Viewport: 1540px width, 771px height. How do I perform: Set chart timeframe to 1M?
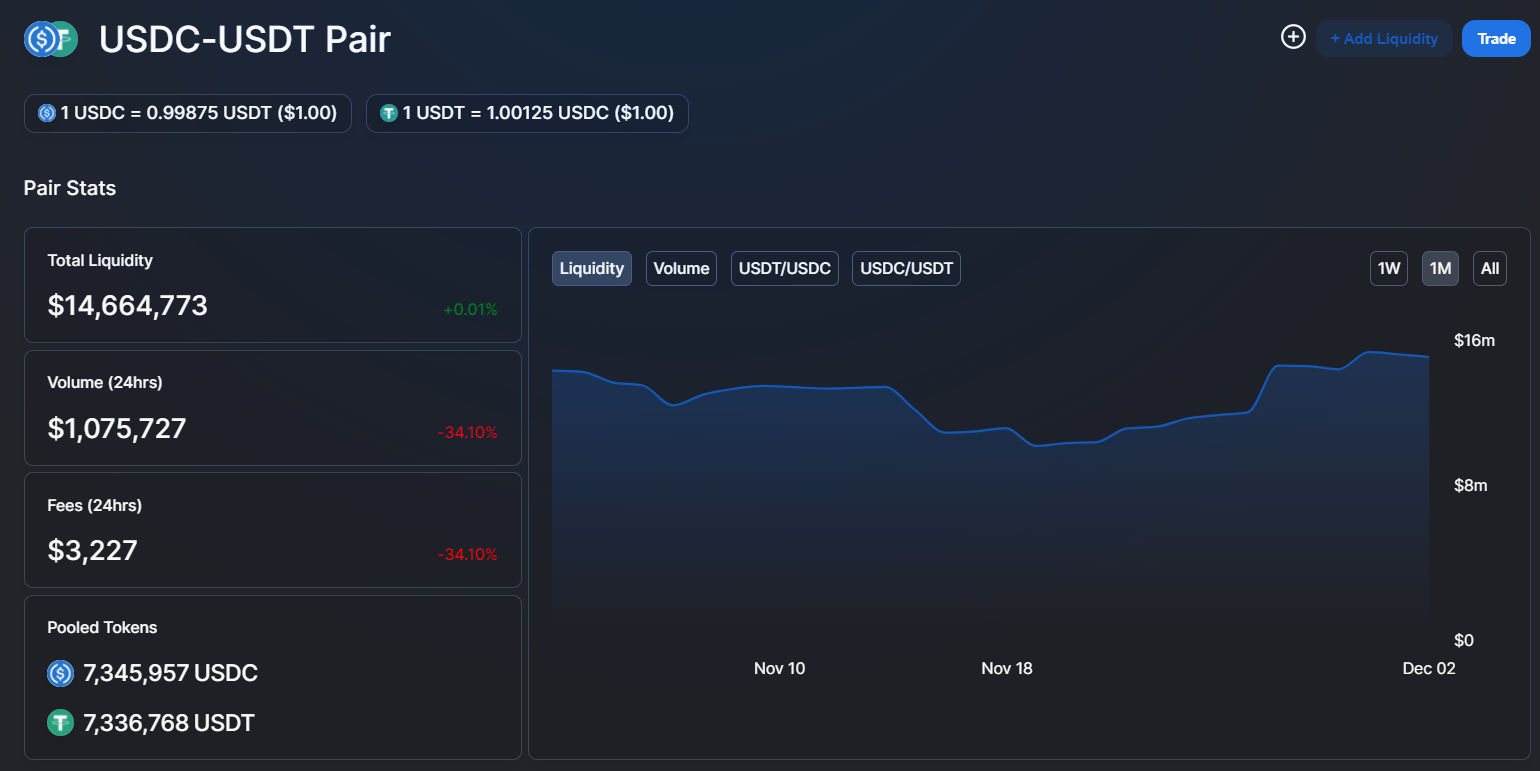click(x=1440, y=268)
